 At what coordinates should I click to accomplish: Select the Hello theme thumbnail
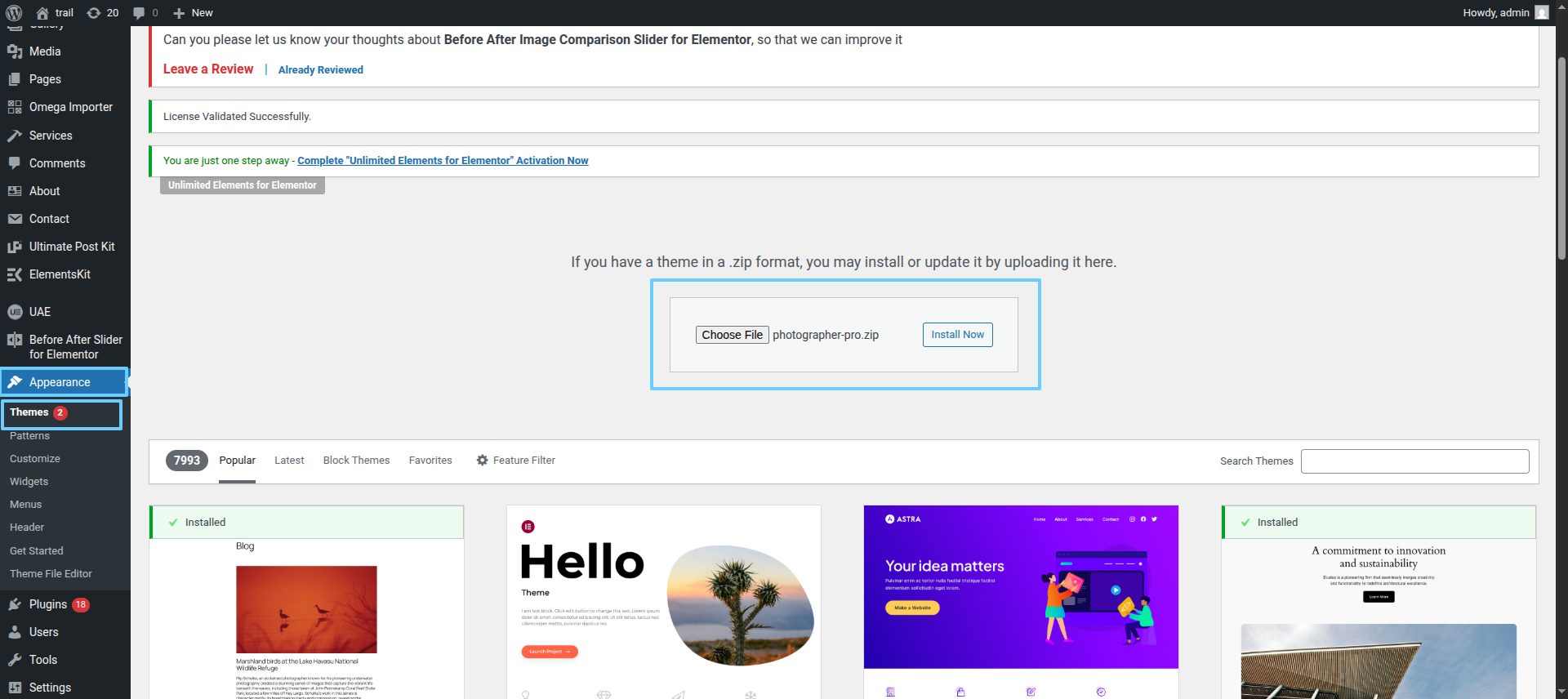[x=663, y=601]
